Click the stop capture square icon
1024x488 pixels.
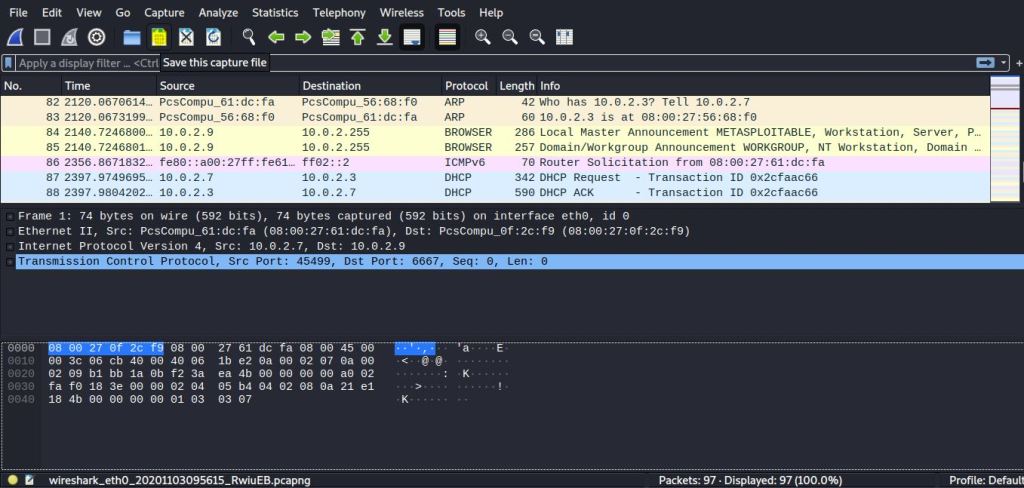pyautogui.click(x=42, y=37)
